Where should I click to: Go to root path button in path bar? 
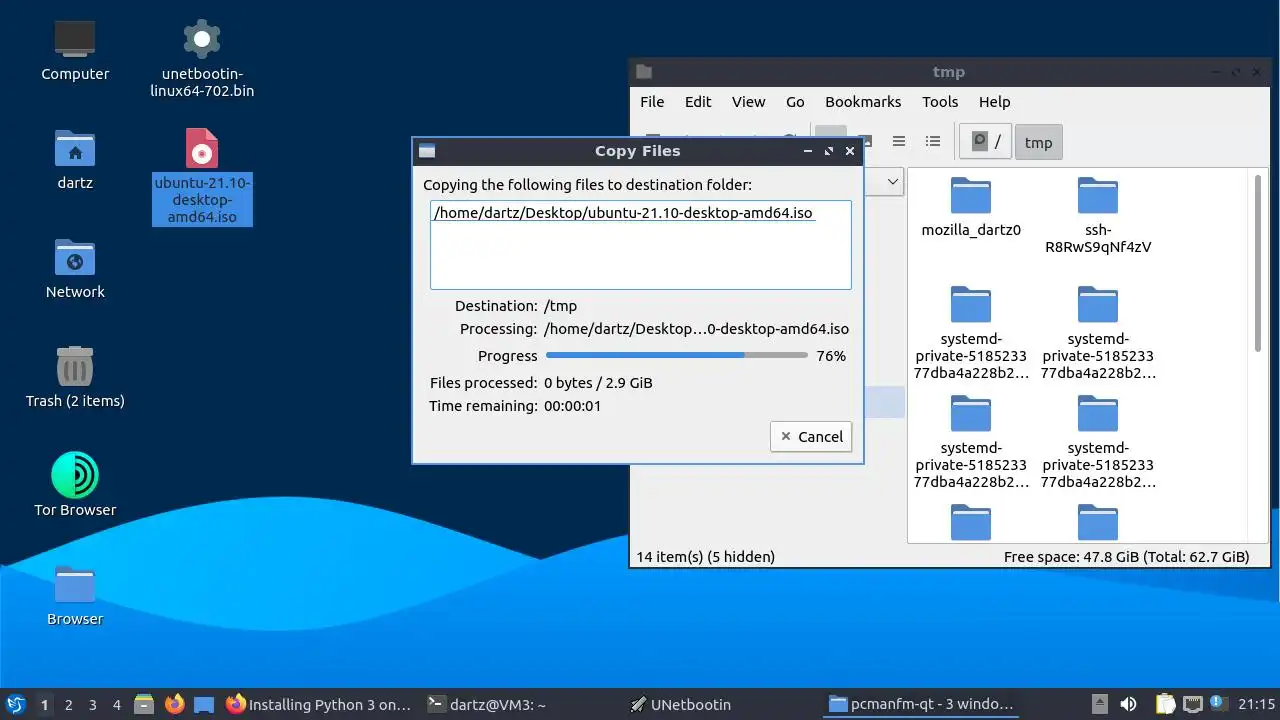tap(985, 142)
